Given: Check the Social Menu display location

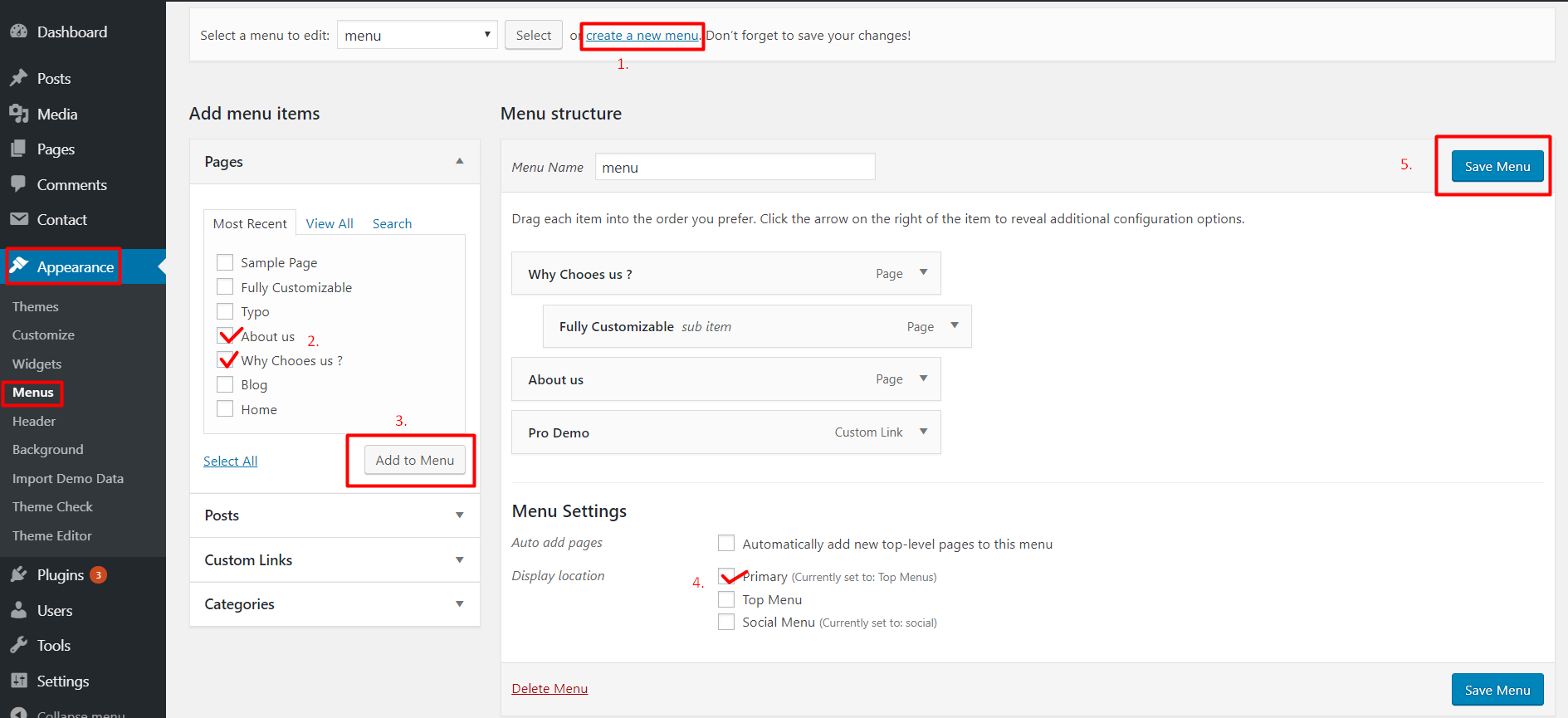Looking at the screenshot, I should pyautogui.click(x=726, y=622).
